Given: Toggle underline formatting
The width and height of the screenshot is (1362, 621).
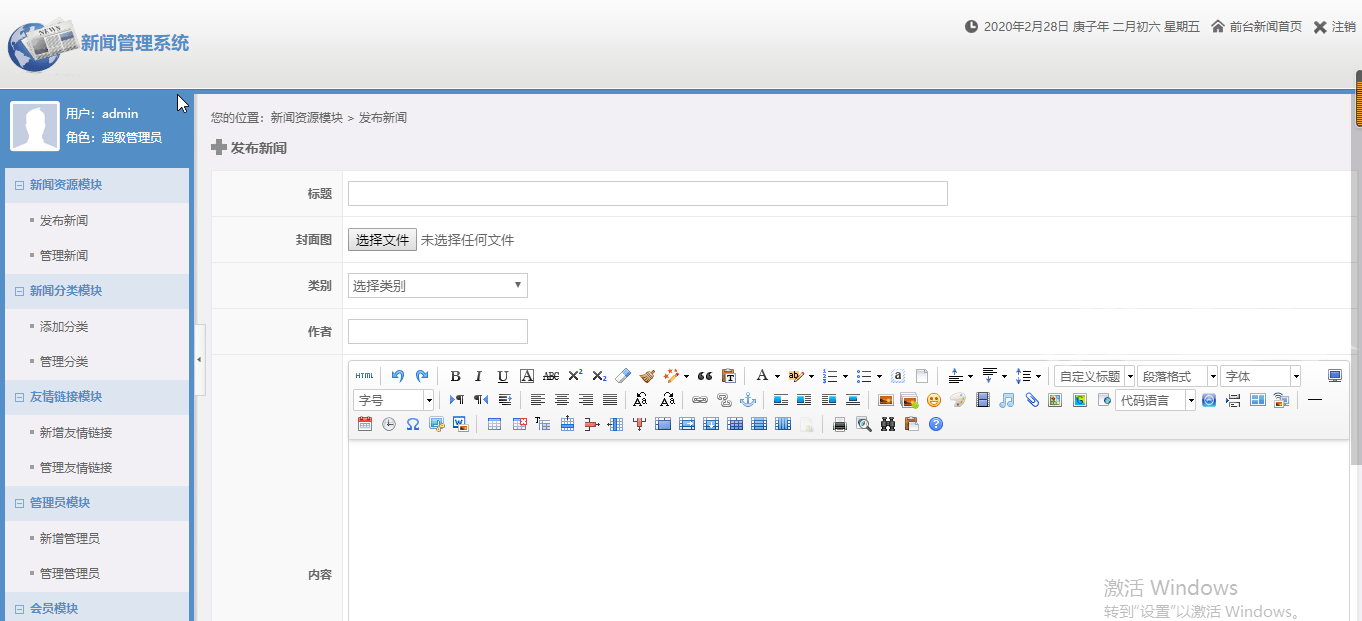Looking at the screenshot, I should point(503,376).
